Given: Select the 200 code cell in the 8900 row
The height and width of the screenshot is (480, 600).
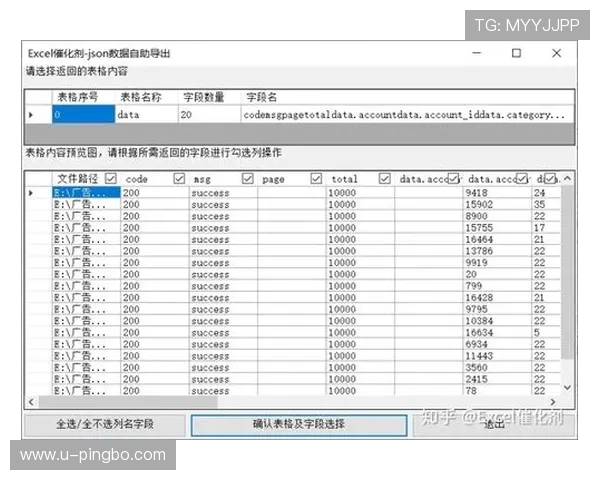Looking at the screenshot, I should point(155,216).
